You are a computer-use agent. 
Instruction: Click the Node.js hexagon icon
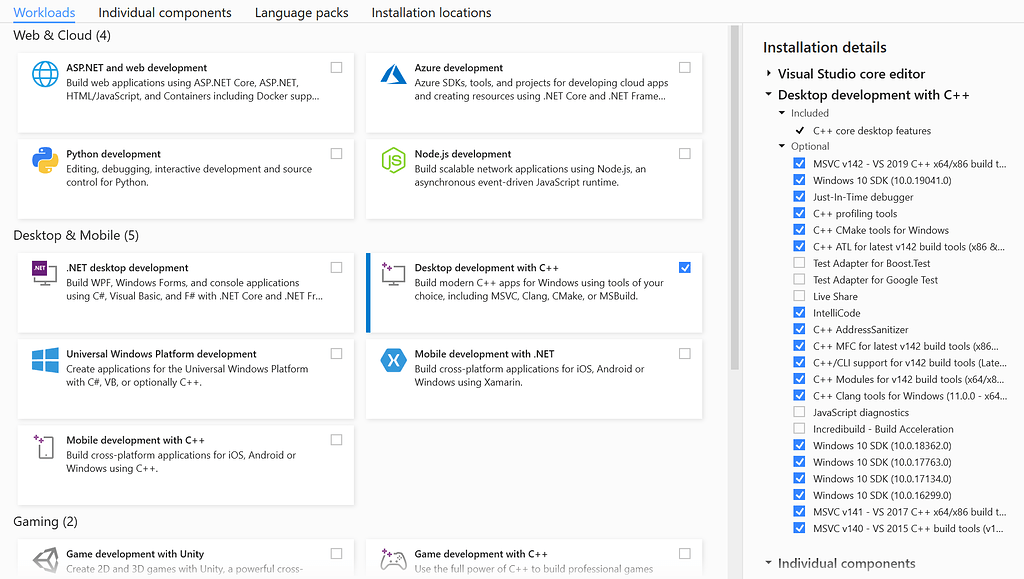(x=394, y=162)
